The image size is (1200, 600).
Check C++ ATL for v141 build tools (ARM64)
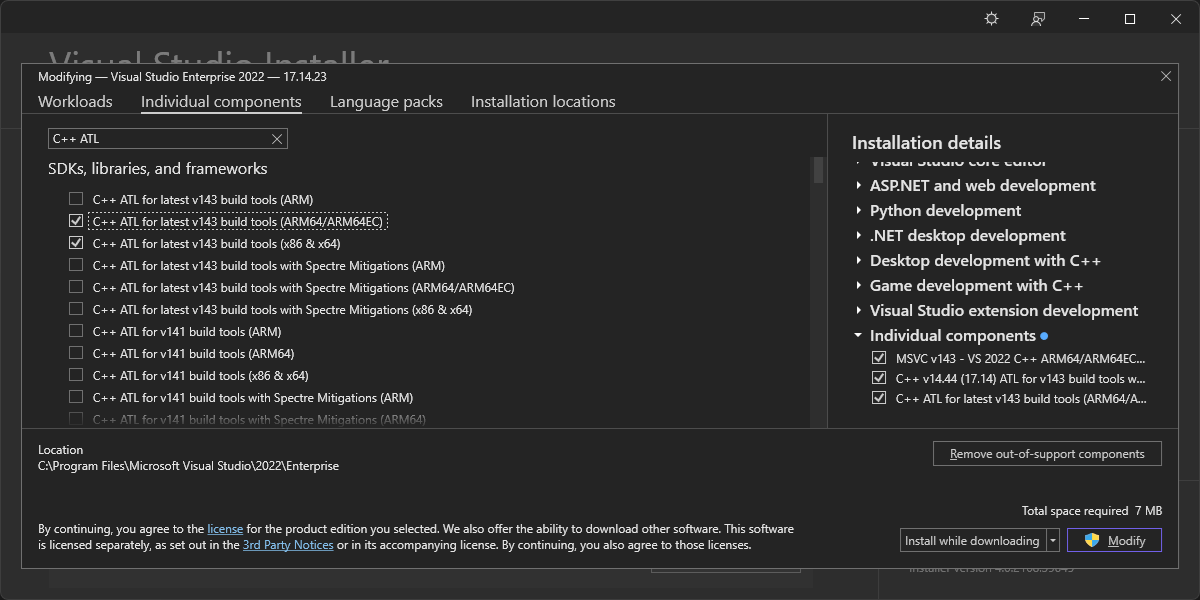[76, 353]
